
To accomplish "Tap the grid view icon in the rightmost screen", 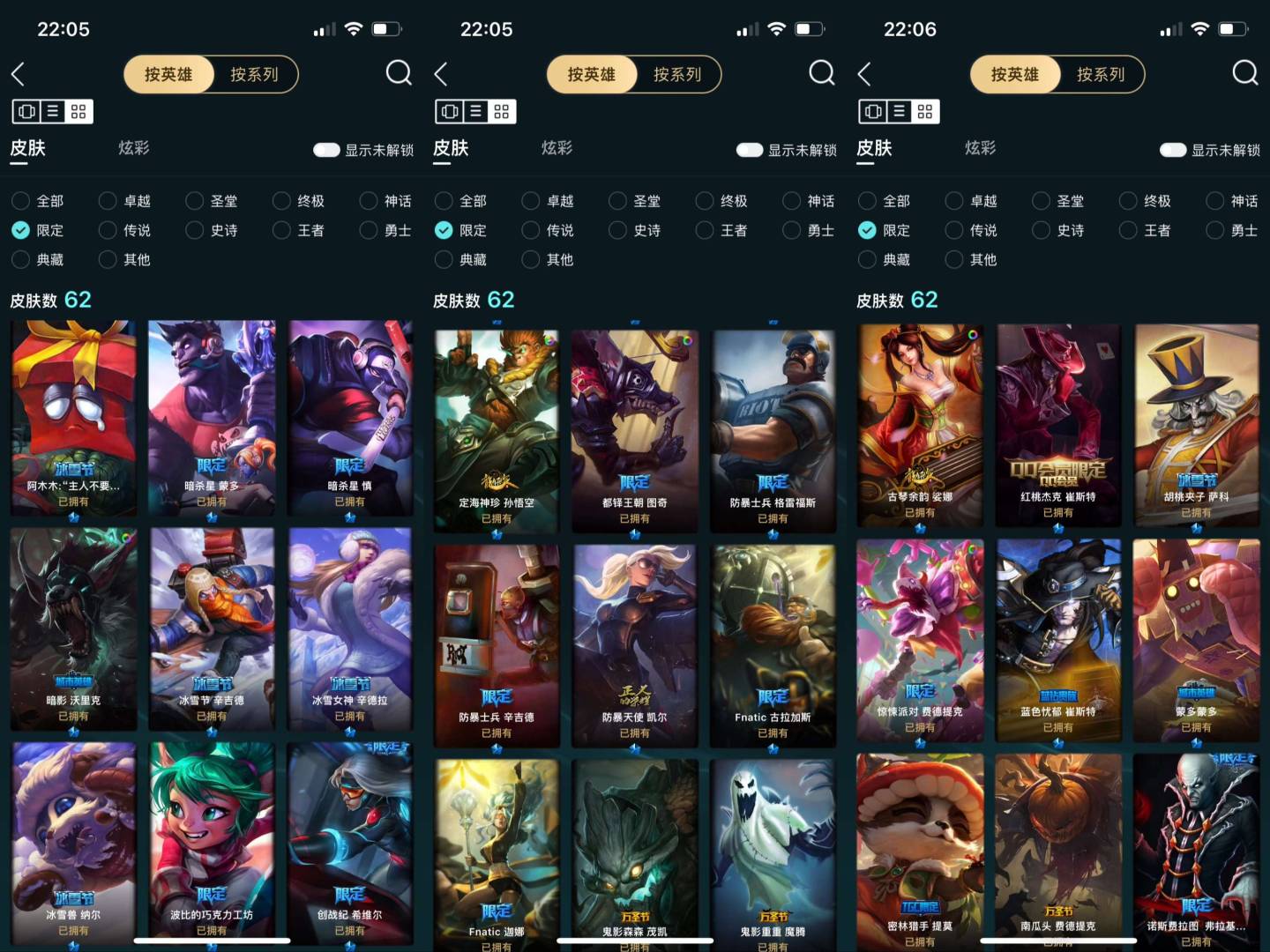I will point(925,111).
